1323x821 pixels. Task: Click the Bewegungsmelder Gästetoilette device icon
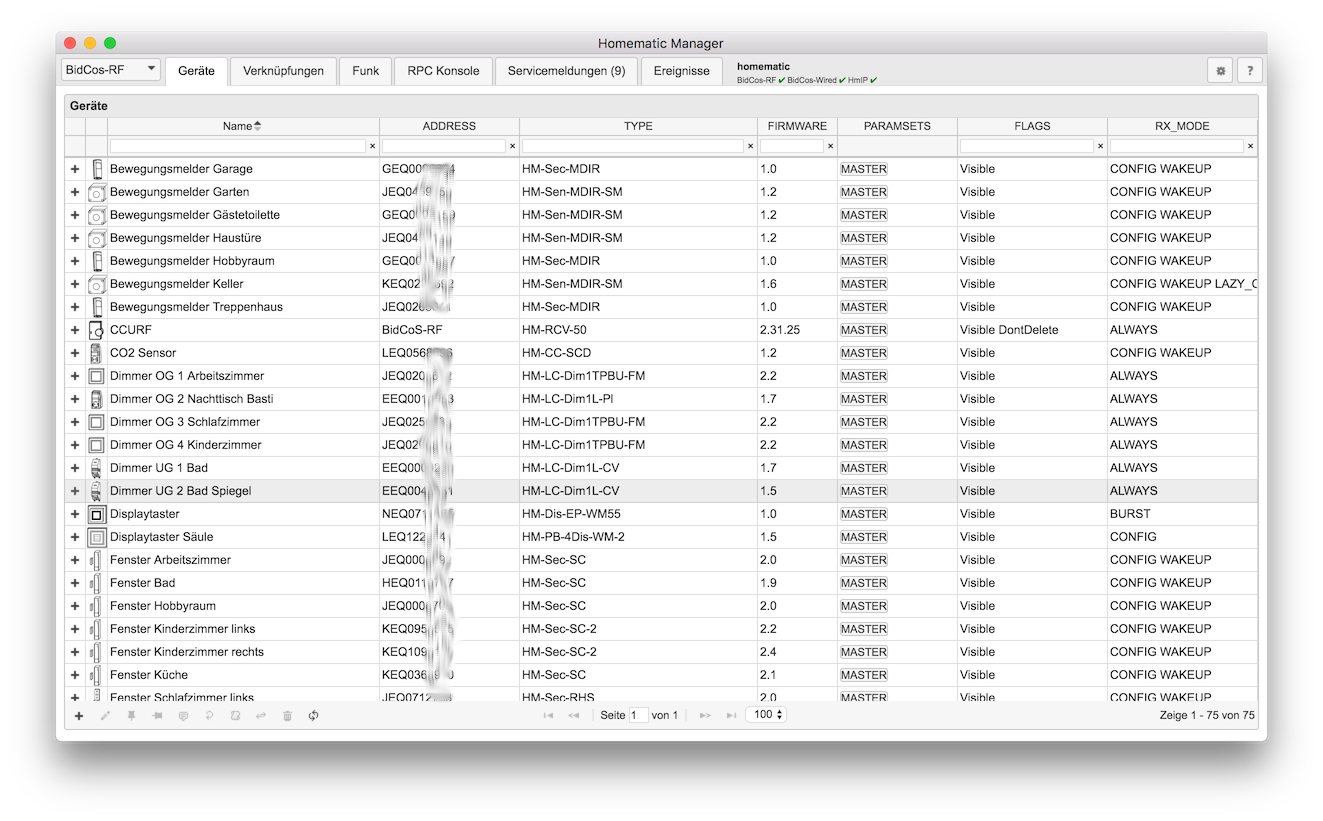pos(96,215)
